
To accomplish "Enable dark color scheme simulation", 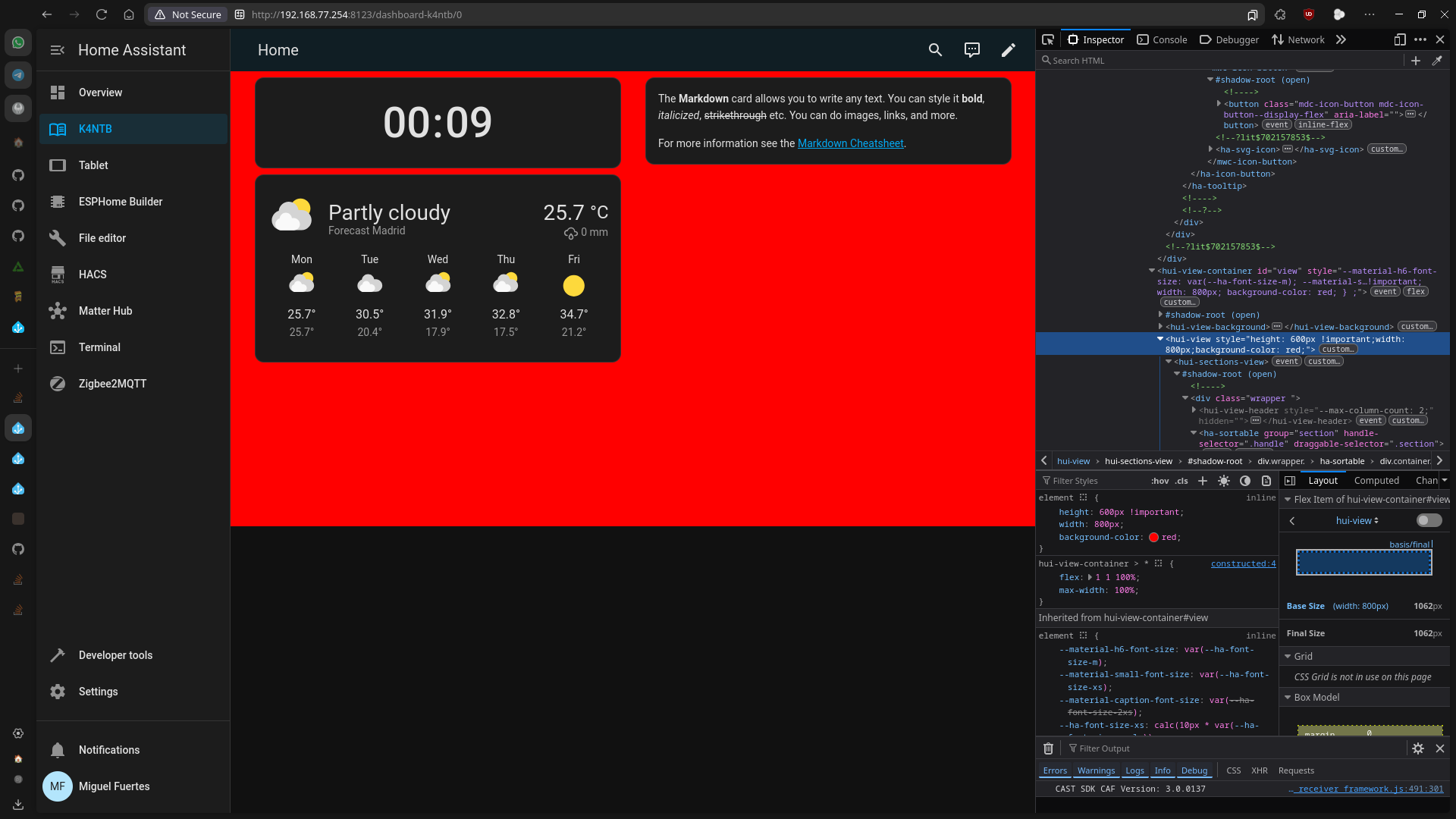I will pyautogui.click(x=1245, y=481).
